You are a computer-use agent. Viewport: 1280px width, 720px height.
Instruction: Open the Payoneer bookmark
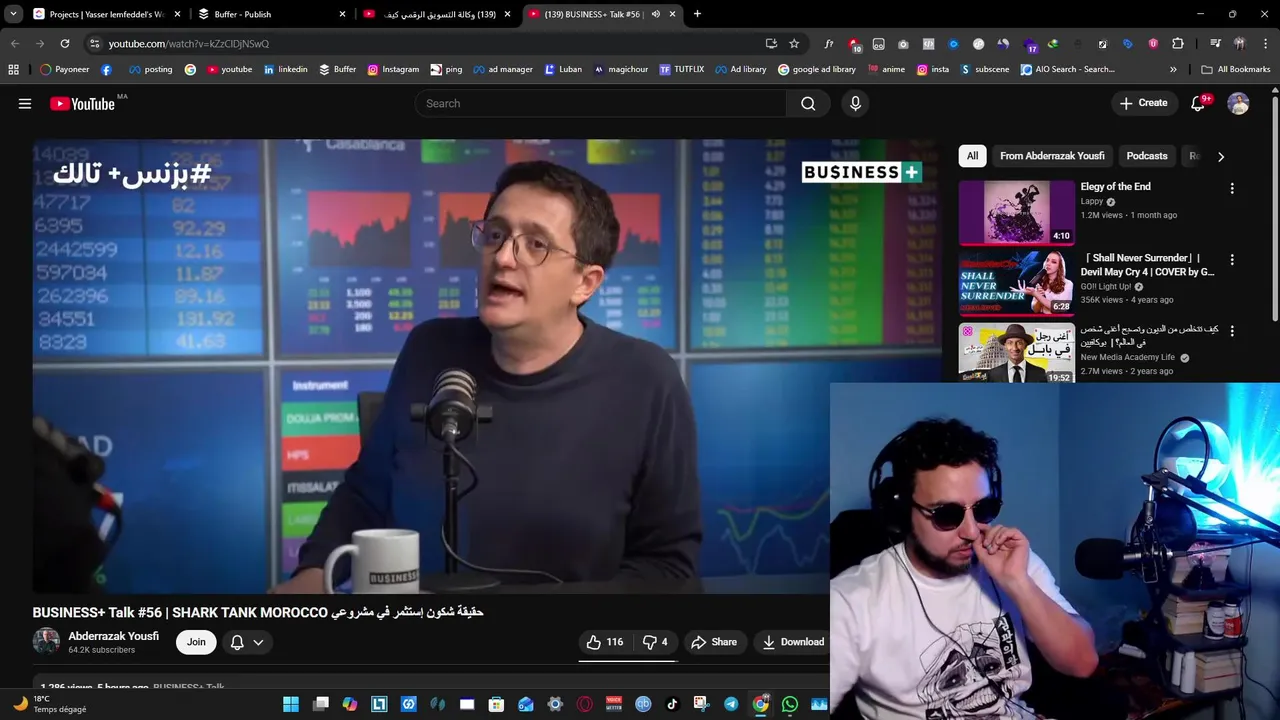coord(64,69)
